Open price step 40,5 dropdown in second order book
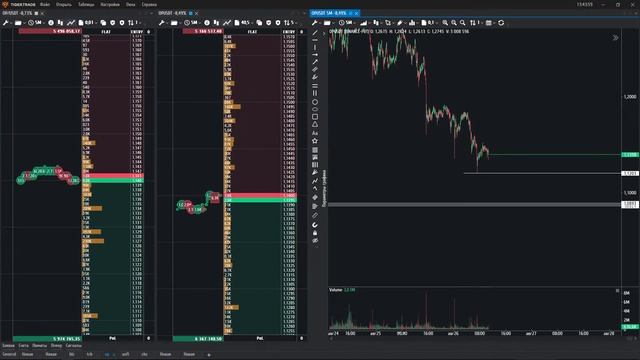This screenshot has height=360, width=640. click(x=243, y=23)
